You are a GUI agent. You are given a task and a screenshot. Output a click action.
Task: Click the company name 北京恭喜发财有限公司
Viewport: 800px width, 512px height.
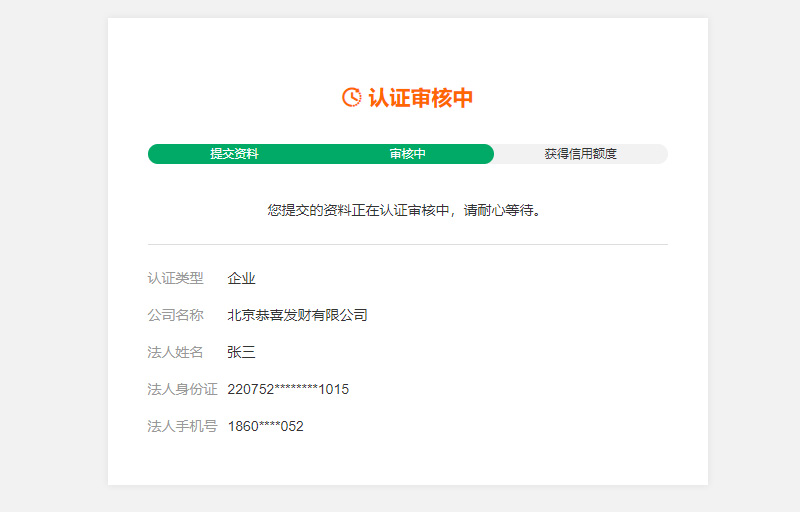pyautogui.click(x=297, y=315)
